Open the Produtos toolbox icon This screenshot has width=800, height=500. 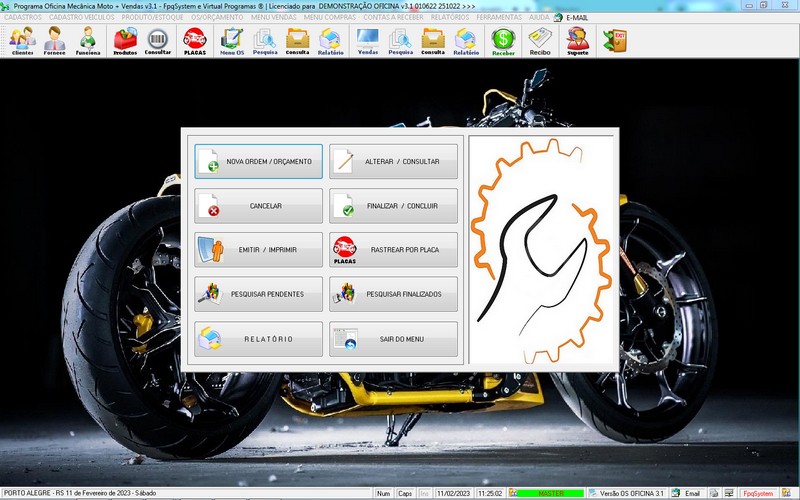click(x=125, y=41)
